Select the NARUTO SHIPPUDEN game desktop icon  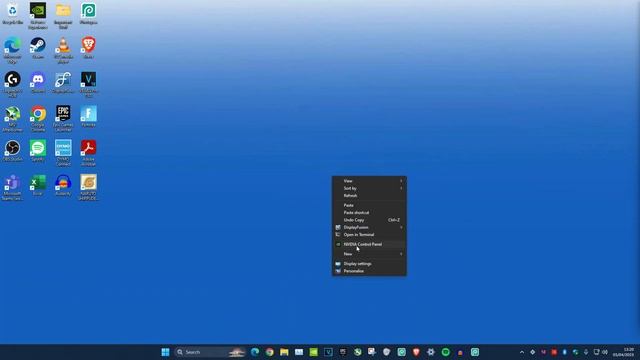click(89, 187)
